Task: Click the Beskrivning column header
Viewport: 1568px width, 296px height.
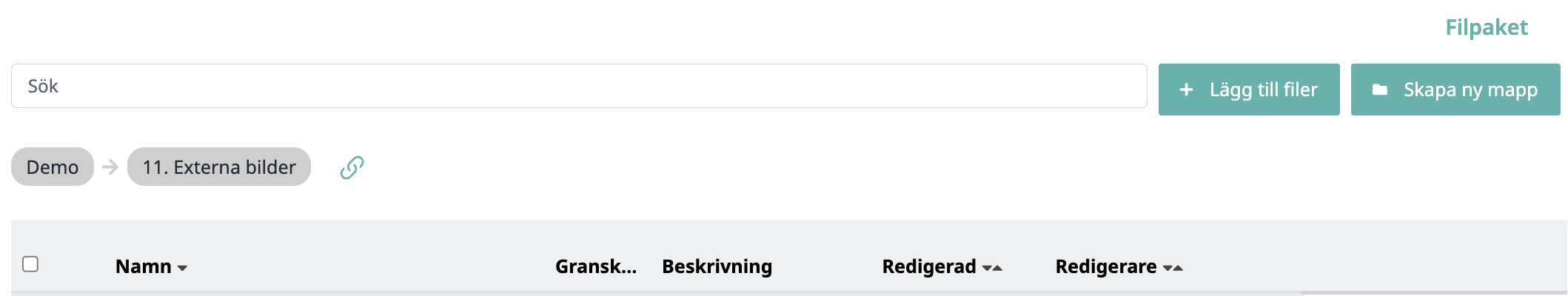Action: pos(717,266)
